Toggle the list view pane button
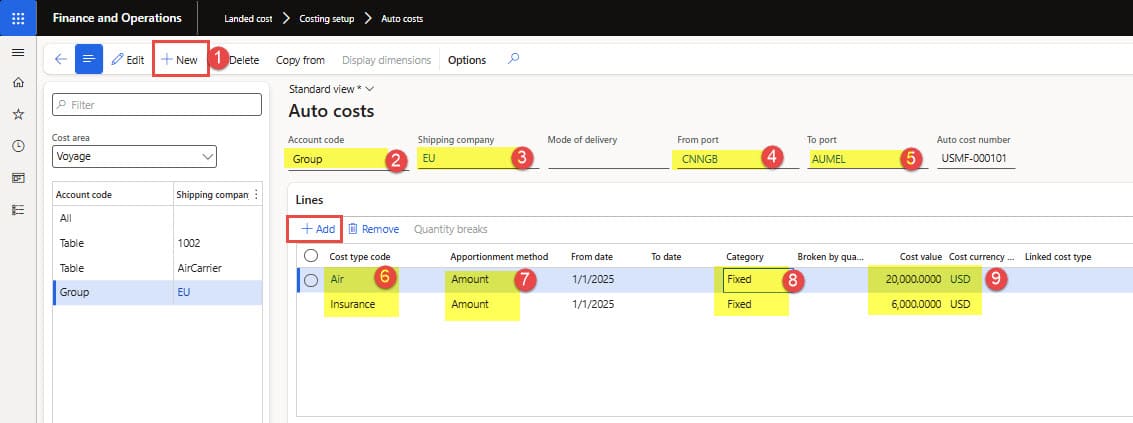 pos(90,60)
